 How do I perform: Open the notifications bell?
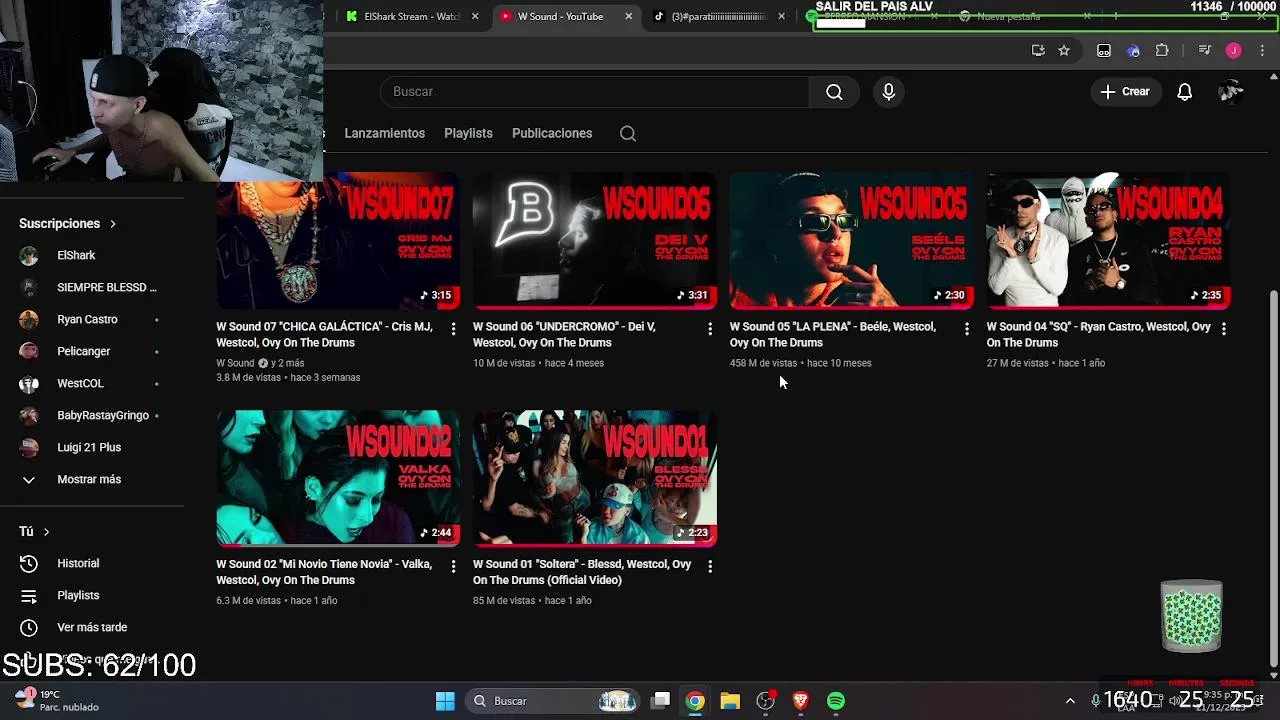click(1184, 92)
